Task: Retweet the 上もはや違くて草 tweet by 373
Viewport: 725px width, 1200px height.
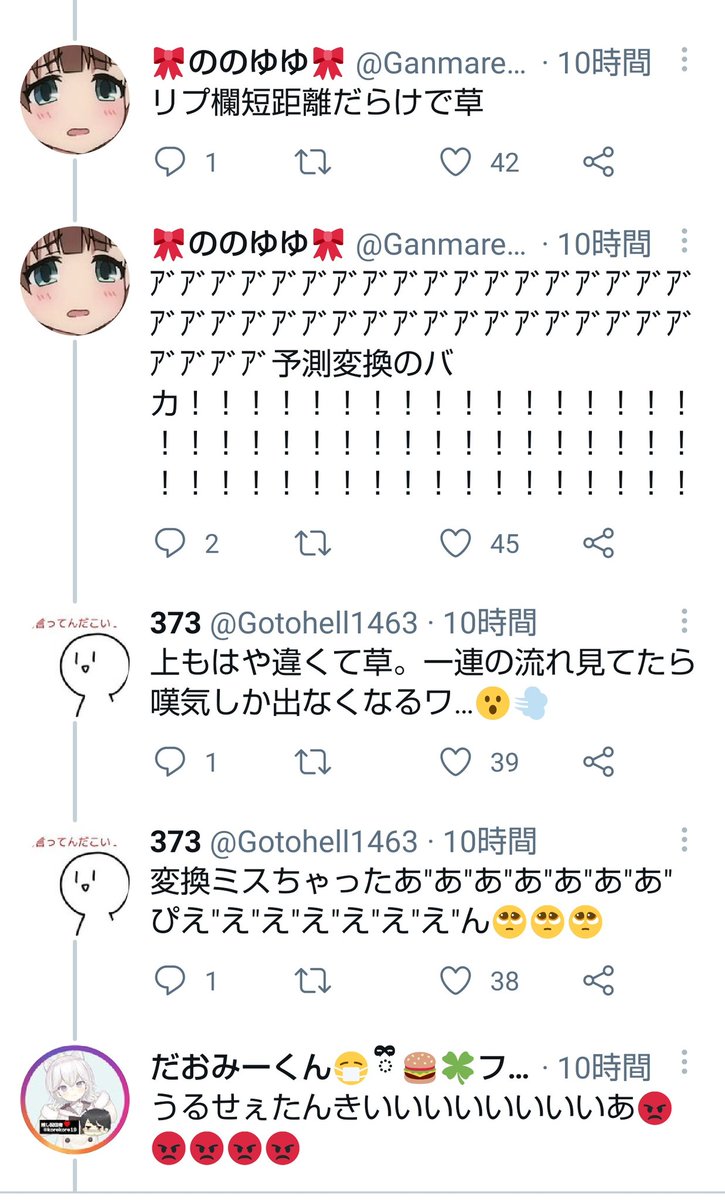Action: [314, 763]
